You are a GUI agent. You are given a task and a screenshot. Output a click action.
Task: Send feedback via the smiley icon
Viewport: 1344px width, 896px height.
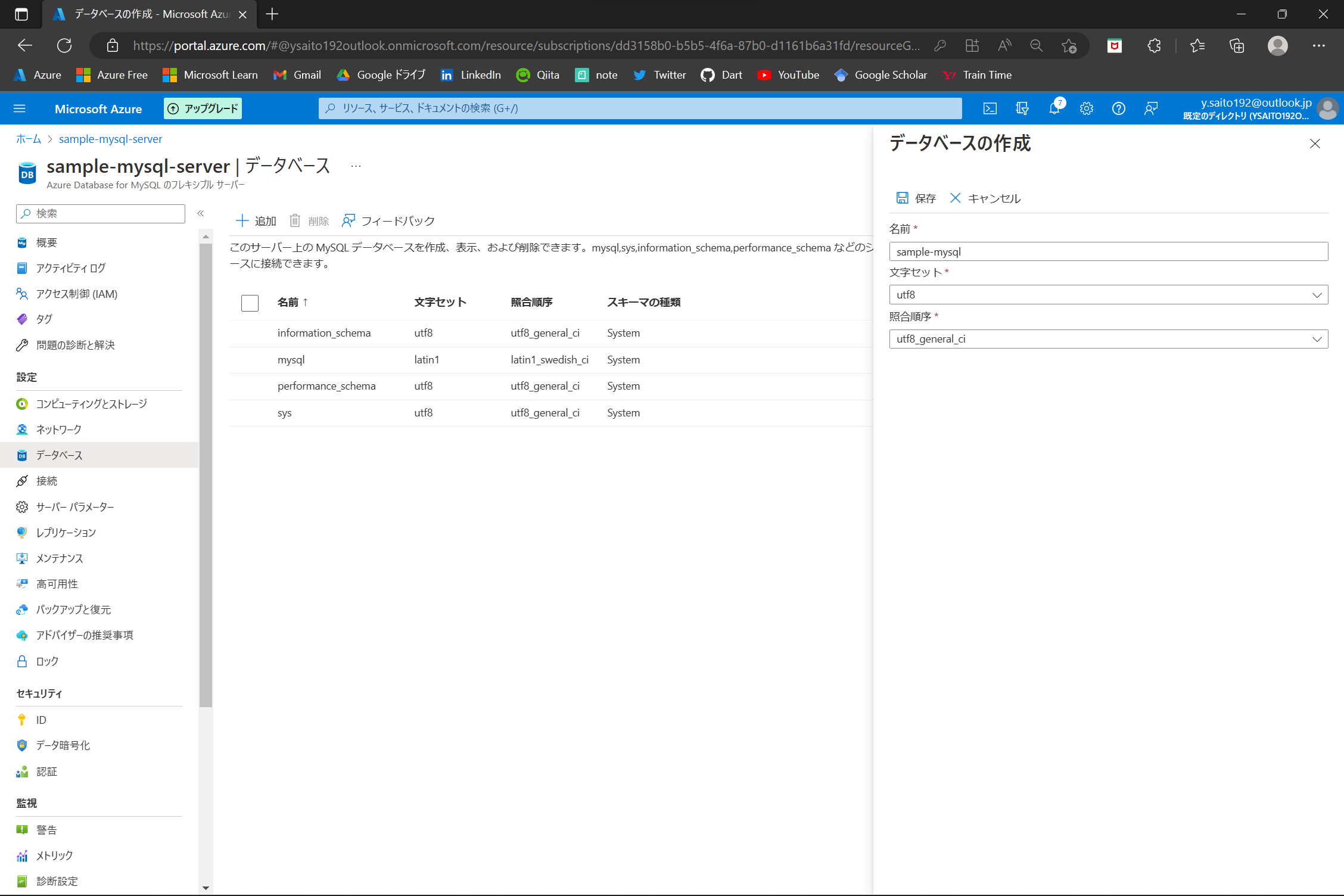point(1150,108)
